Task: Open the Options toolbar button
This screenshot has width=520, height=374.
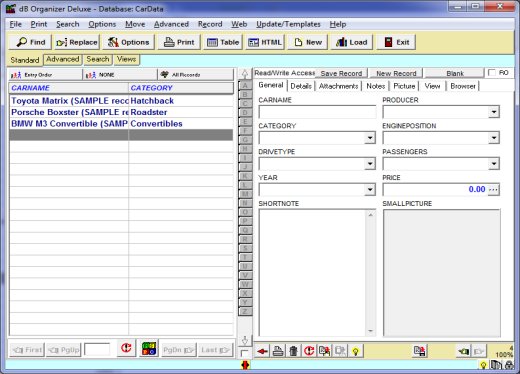Action: tap(128, 42)
